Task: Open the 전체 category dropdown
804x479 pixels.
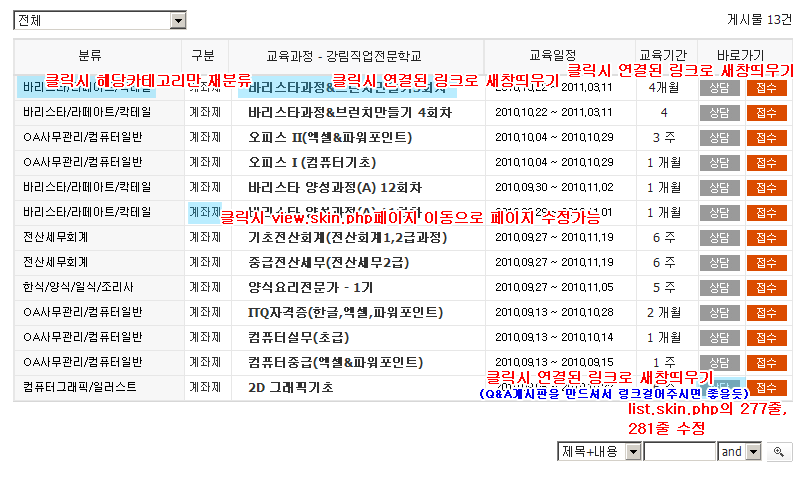Action: pos(100,20)
